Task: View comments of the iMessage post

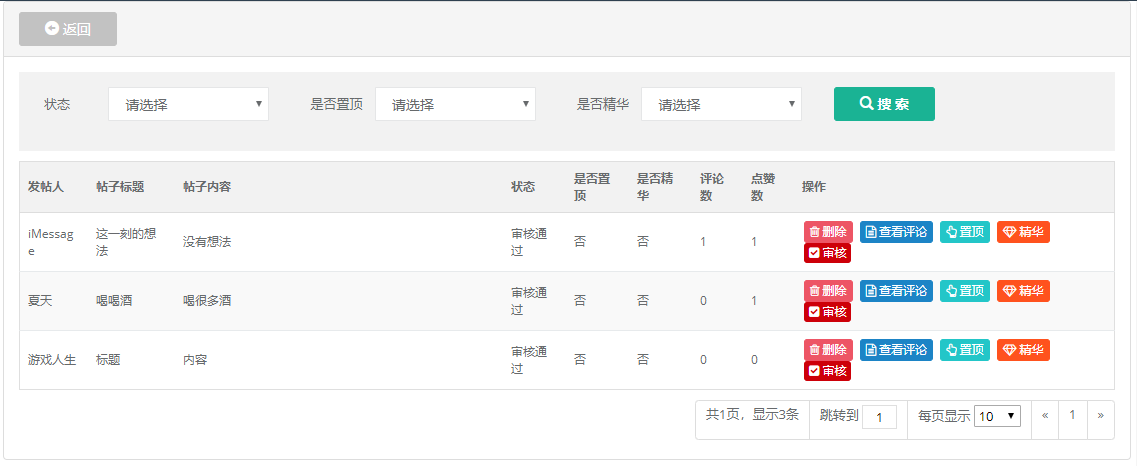Action: click(896, 232)
